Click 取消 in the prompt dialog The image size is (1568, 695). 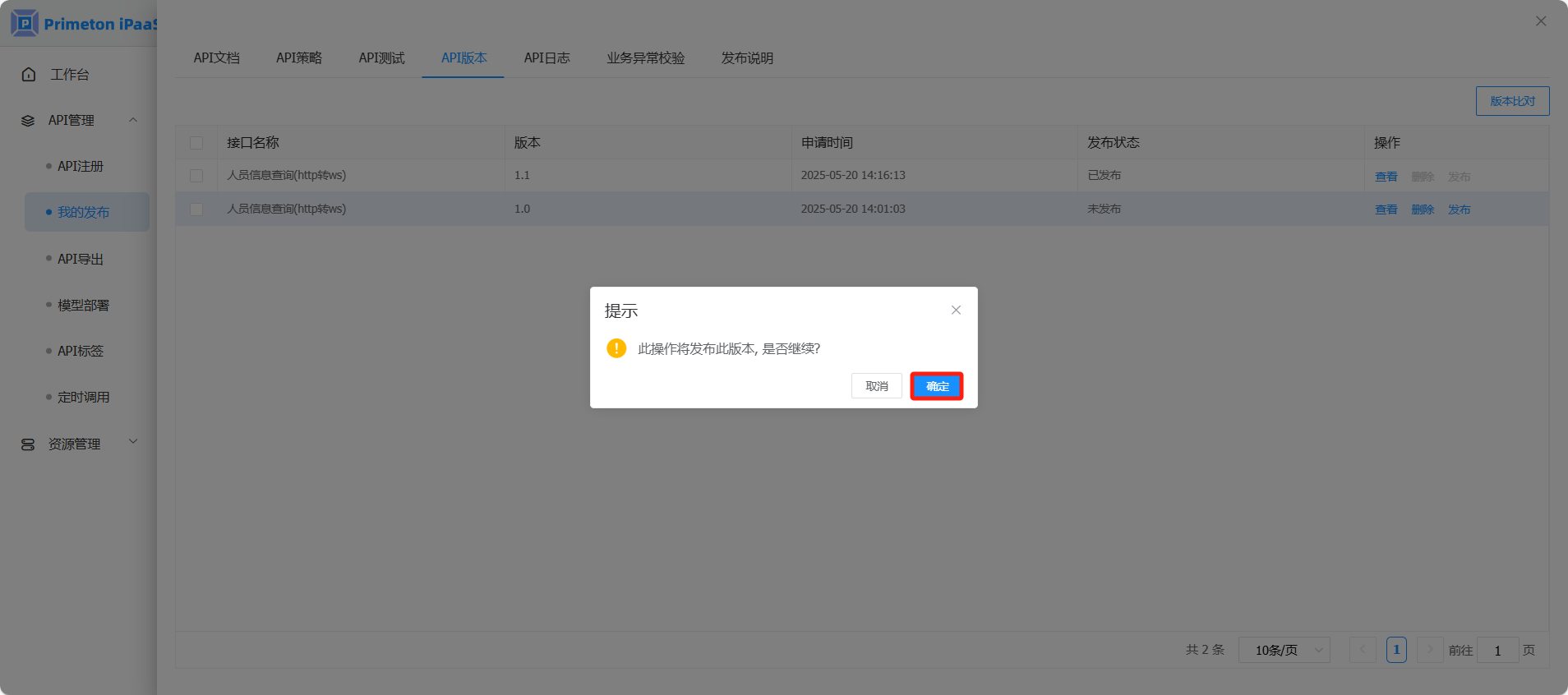tap(877, 386)
